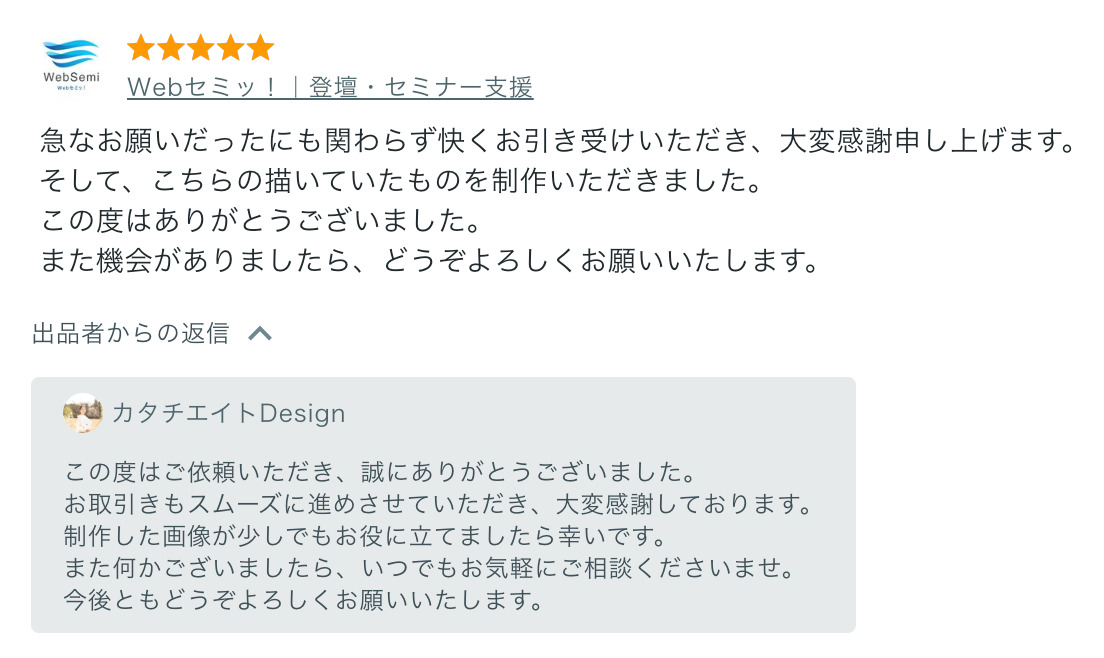This screenshot has height=658, width=1104.
Task: Click the 出品者からの返信 label
Action: coord(131,333)
